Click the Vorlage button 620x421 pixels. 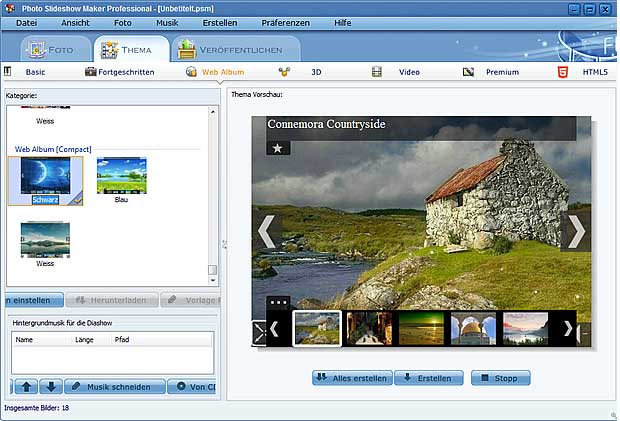(x=190, y=300)
